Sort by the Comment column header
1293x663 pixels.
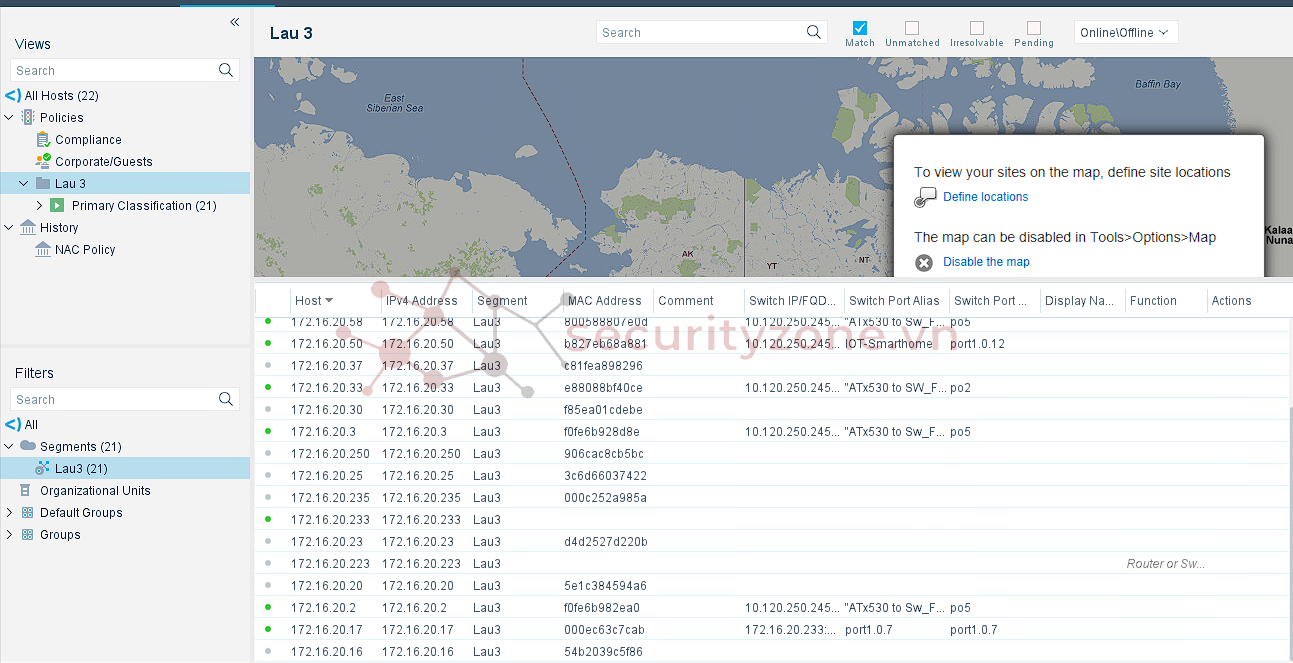coord(686,301)
